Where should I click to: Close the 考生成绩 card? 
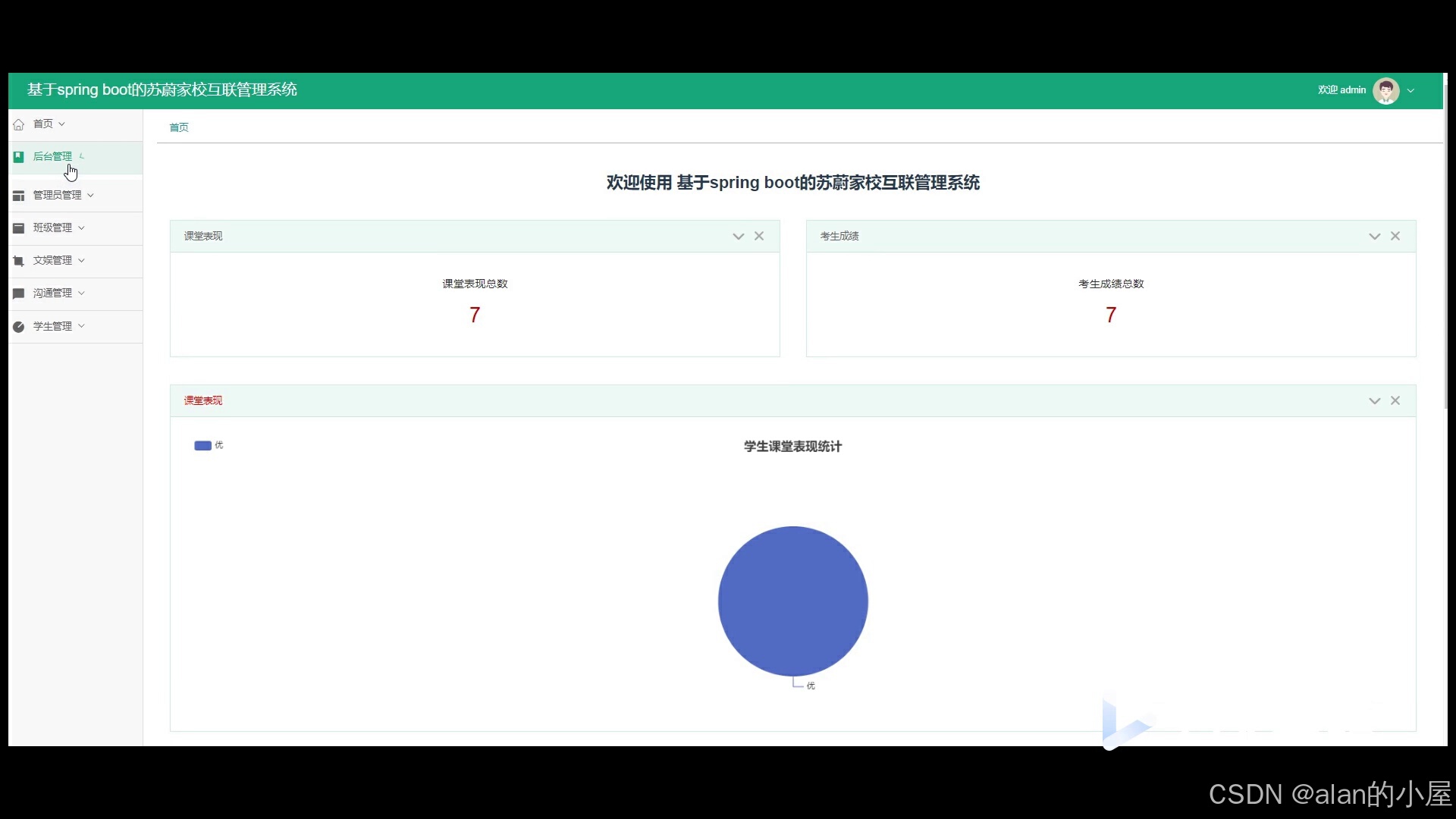pos(1395,237)
